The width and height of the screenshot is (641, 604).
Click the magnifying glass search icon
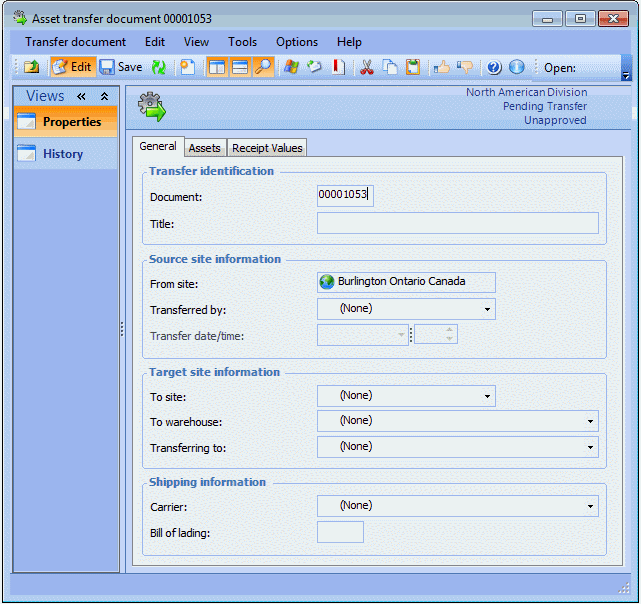(x=263, y=67)
